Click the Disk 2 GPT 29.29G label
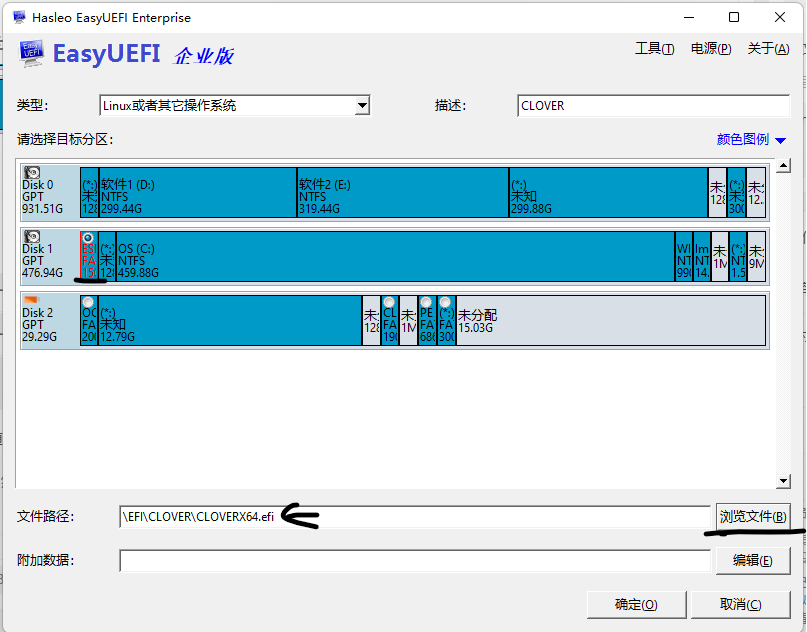Viewport: 807px width, 632px height. tap(39, 324)
